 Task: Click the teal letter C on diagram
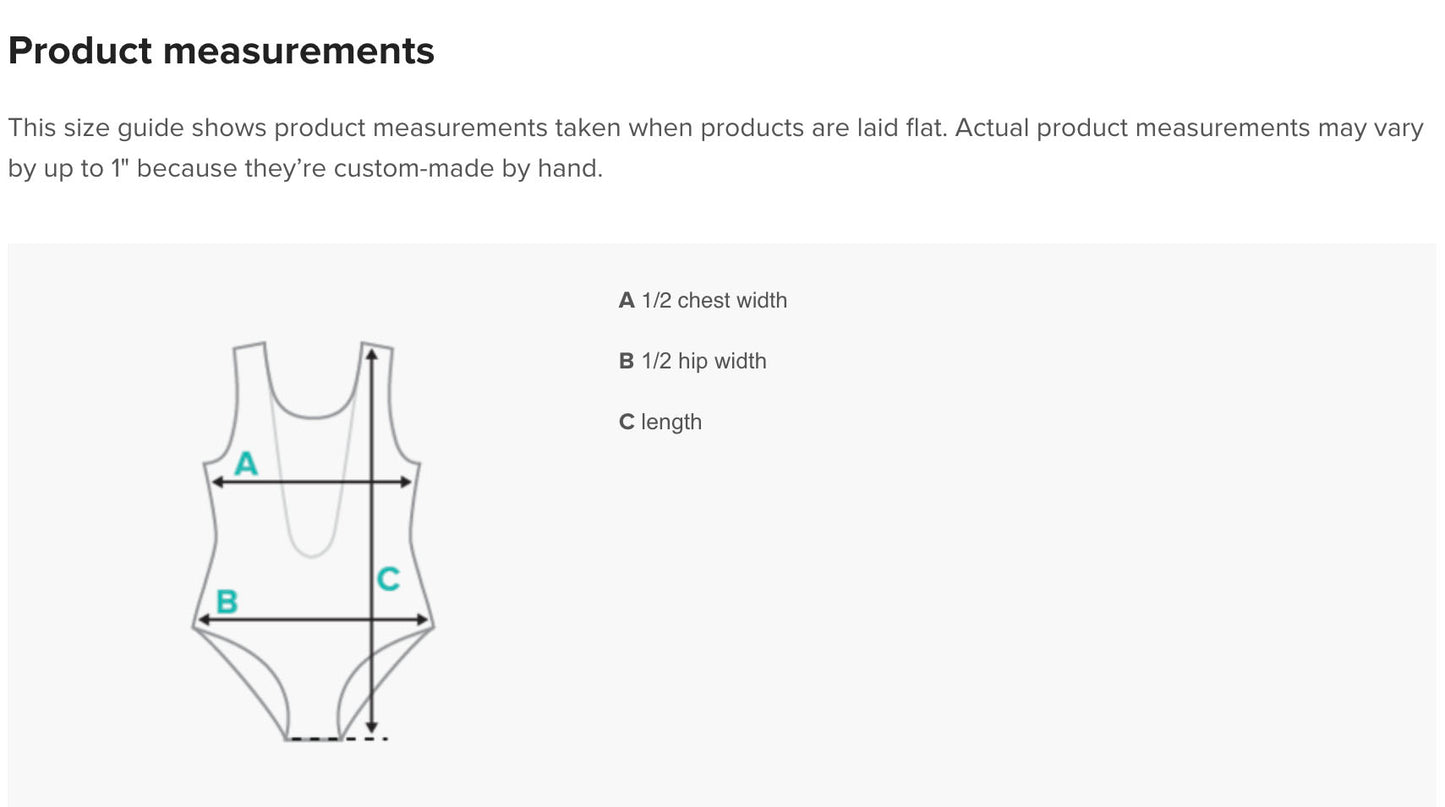click(388, 578)
